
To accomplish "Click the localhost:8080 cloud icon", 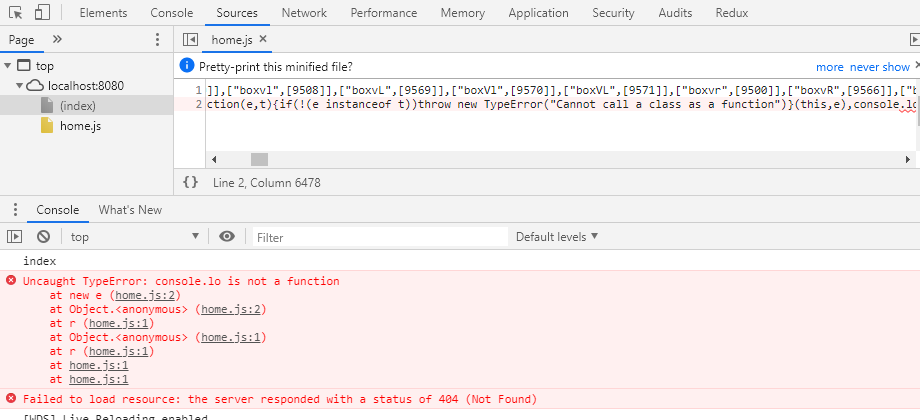I will (x=36, y=86).
